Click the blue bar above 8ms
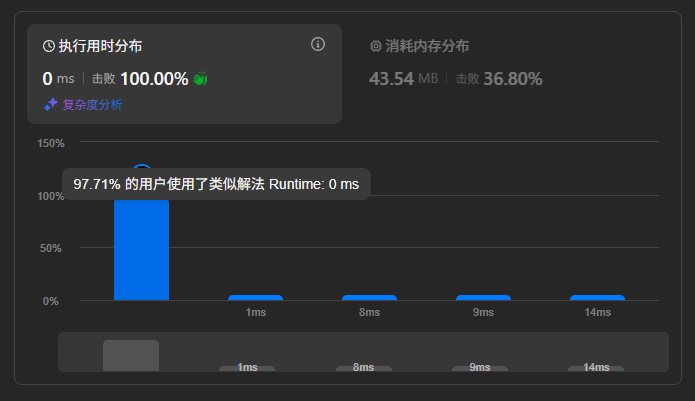The image size is (695, 401). [369, 298]
